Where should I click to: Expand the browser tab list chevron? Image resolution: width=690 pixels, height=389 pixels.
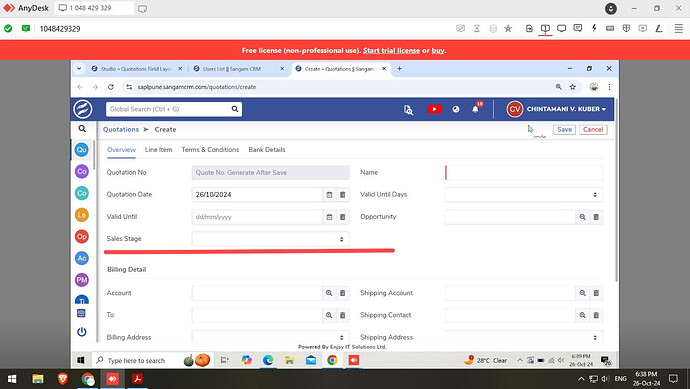click(x=79, y=69)
